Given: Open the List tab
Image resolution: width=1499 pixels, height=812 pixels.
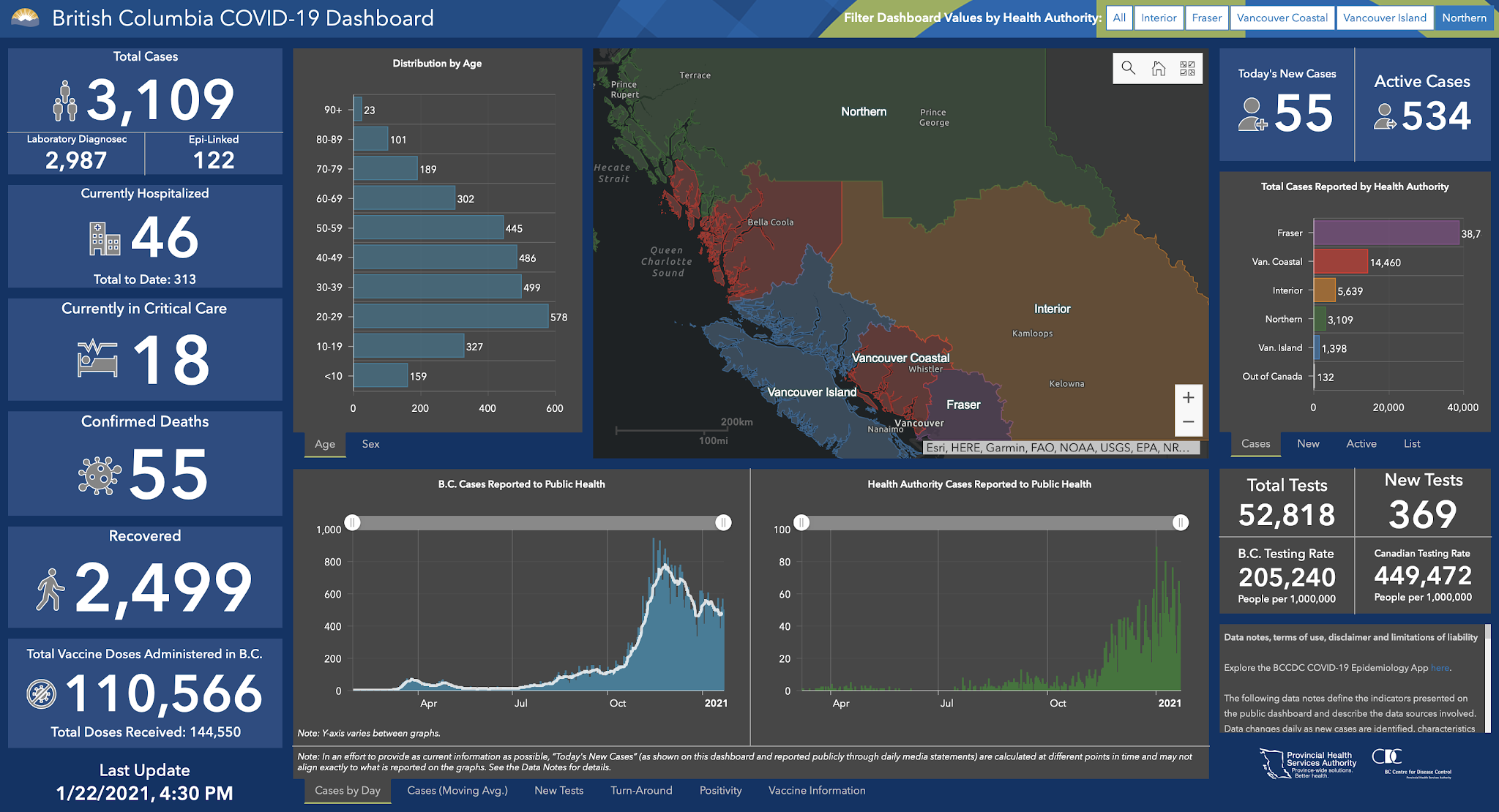Looking at the screenshot, I should click(1411, 444).
